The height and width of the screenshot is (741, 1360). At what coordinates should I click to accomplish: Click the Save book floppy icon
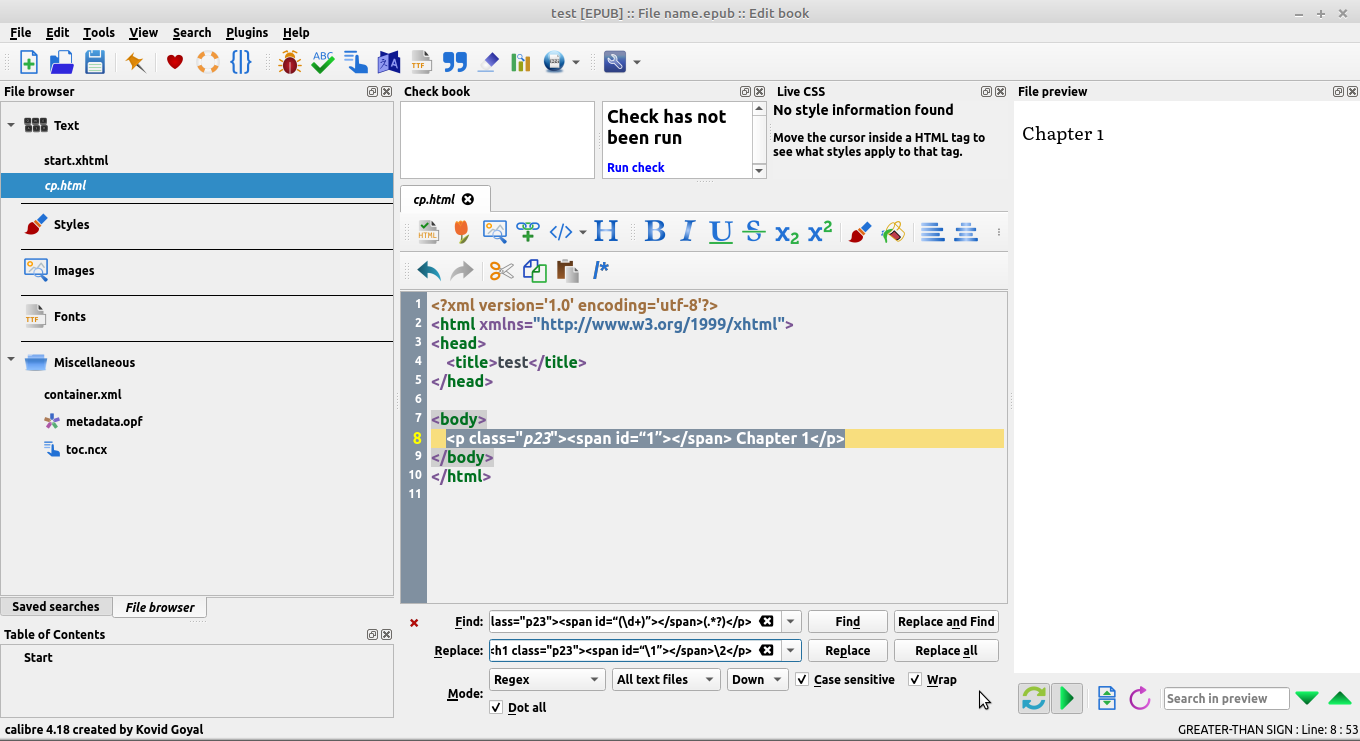95,62
